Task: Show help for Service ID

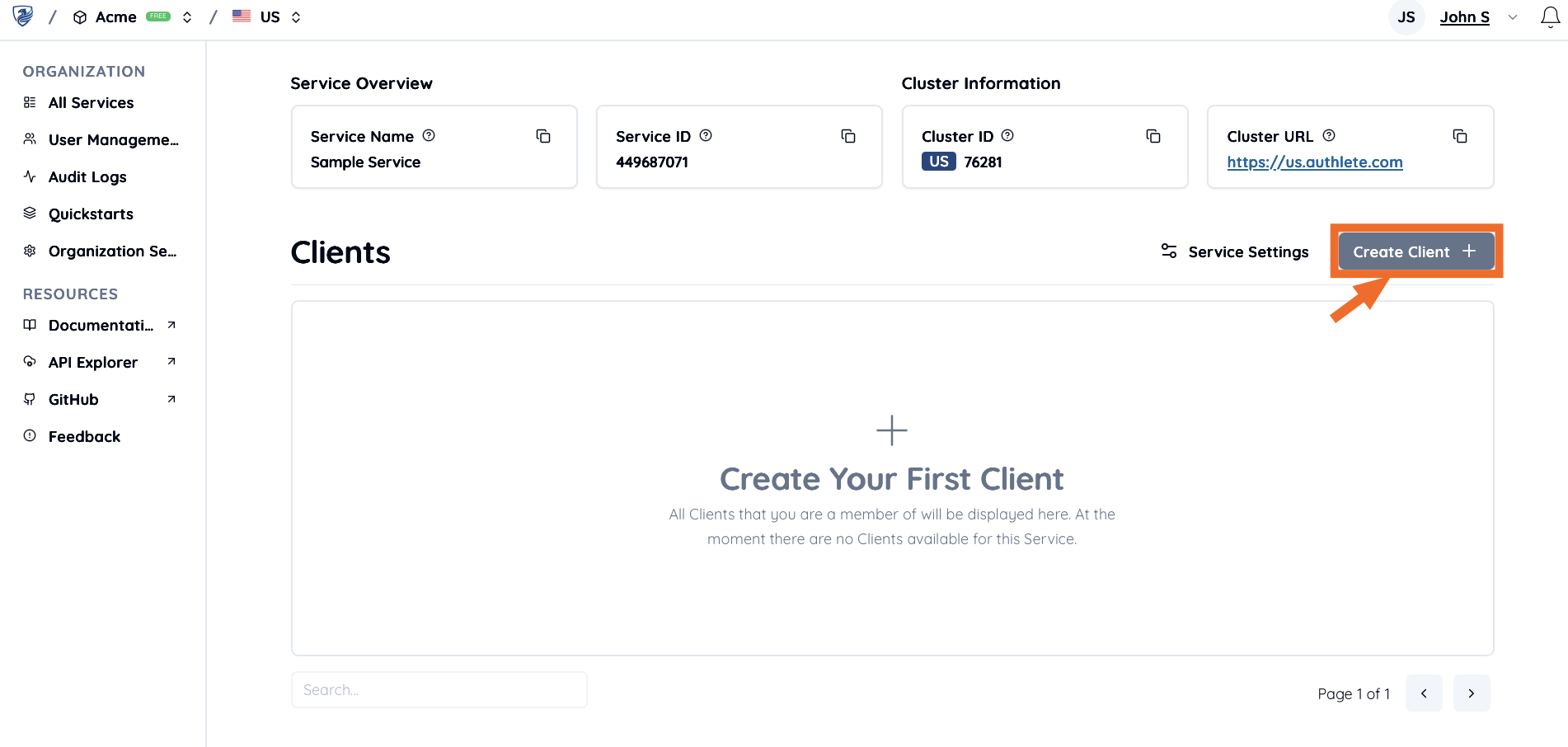Action: click(x=706, y=135)
